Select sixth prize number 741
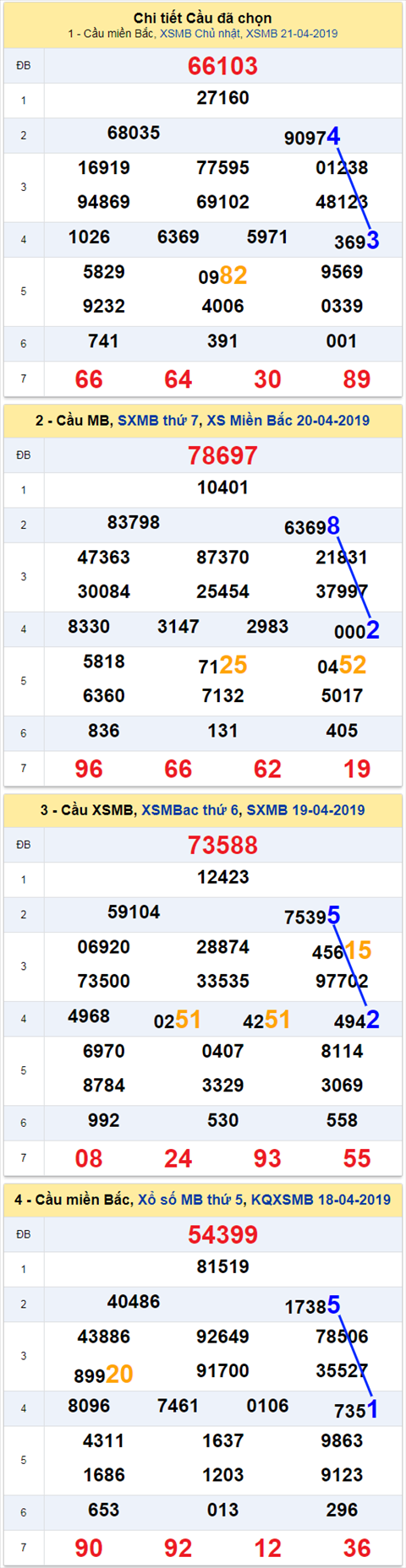This screenshot has height=1568, width=406. click(x=103, y=341)
